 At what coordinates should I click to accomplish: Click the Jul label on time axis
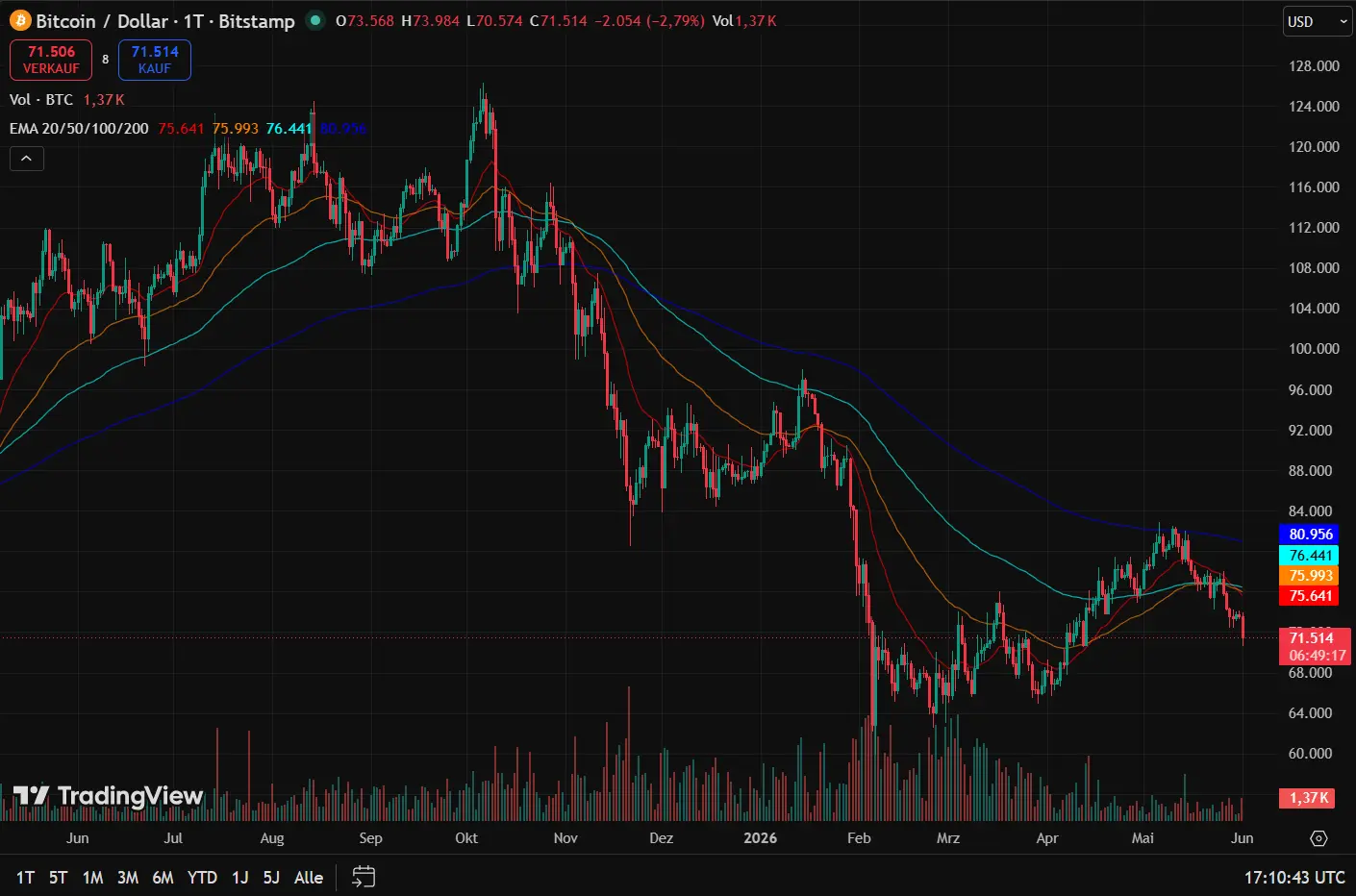173,838
